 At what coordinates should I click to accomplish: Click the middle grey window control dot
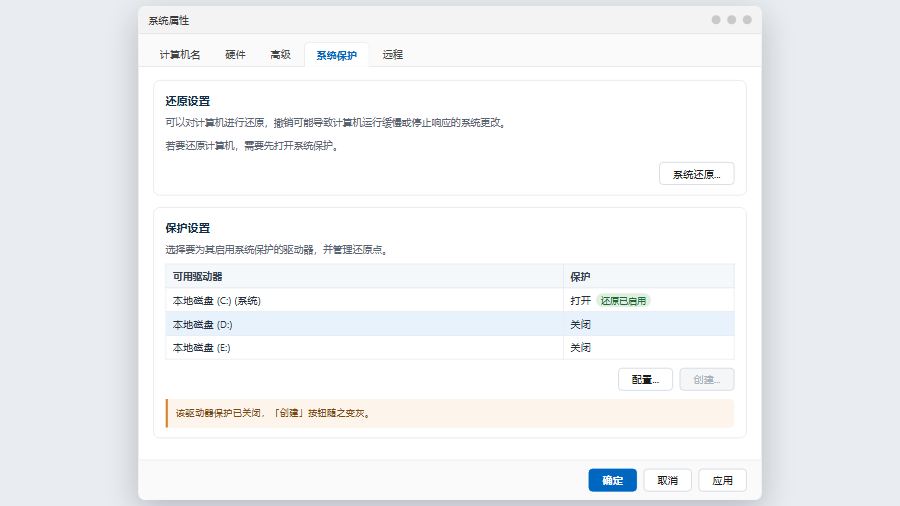tap(731, 20)
